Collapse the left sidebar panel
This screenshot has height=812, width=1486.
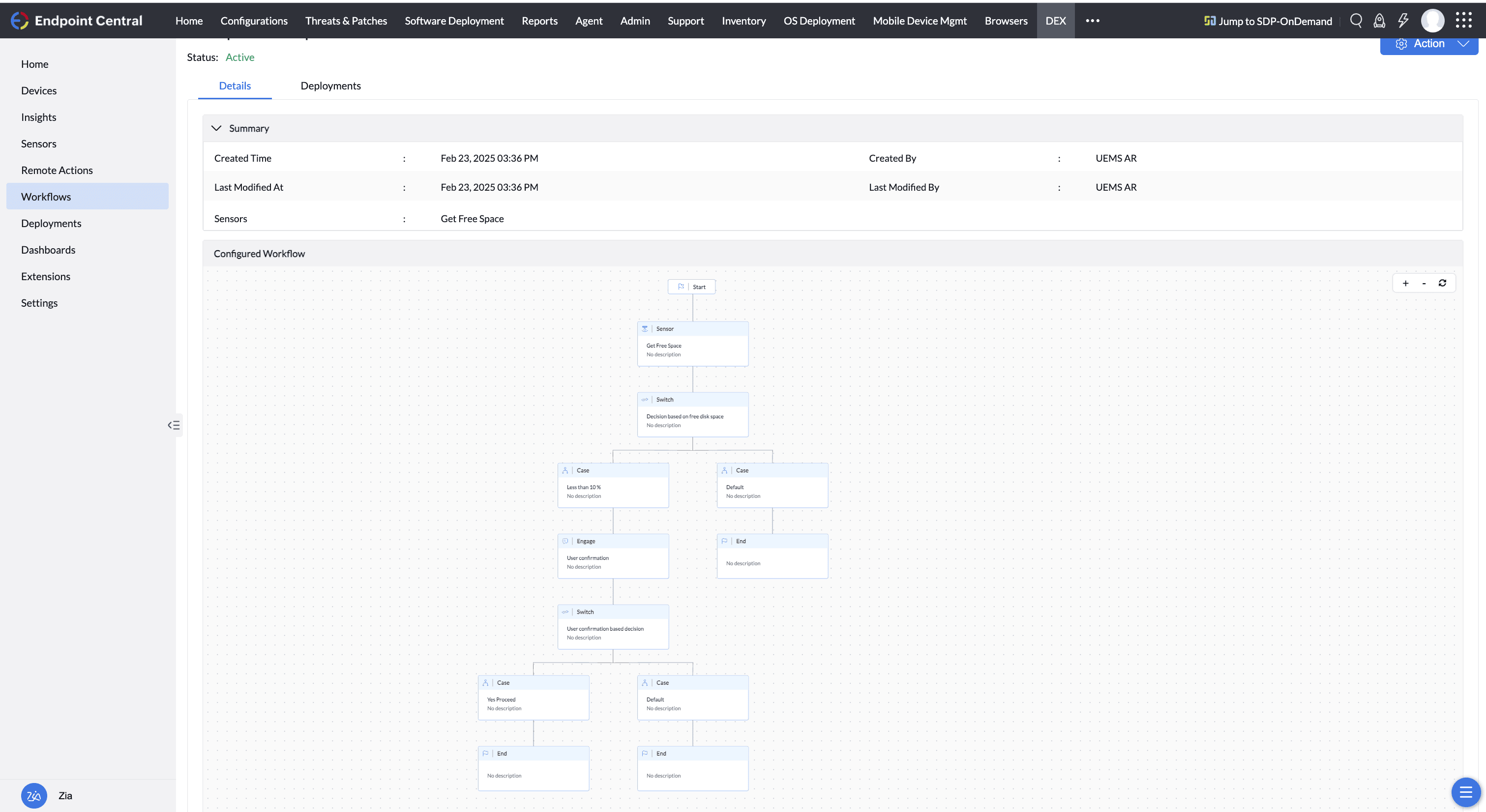point(174,425)
